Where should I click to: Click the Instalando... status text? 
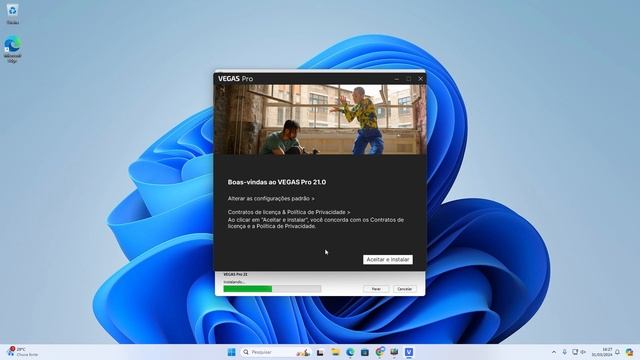point(234,282)
